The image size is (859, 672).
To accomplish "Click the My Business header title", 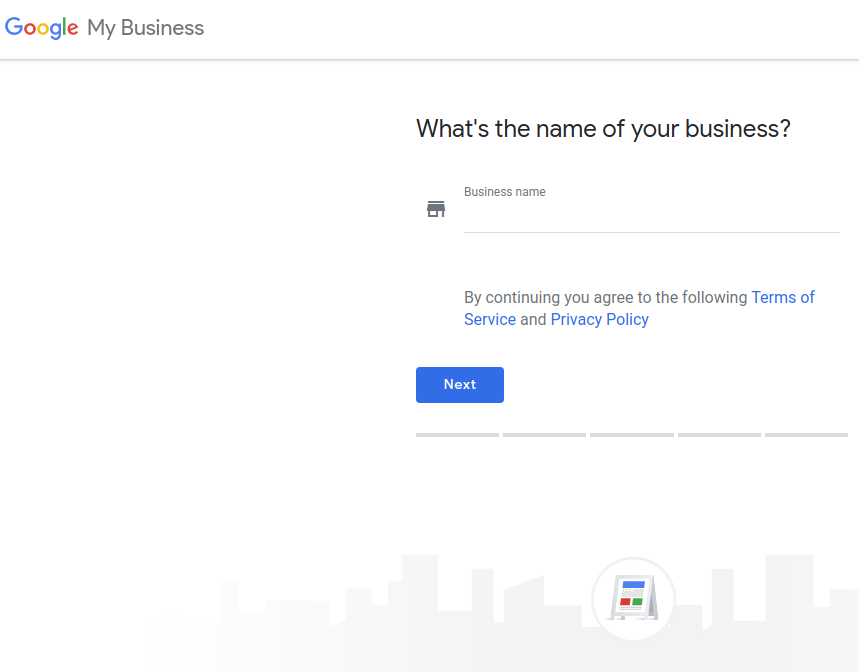I will [146, 28].
